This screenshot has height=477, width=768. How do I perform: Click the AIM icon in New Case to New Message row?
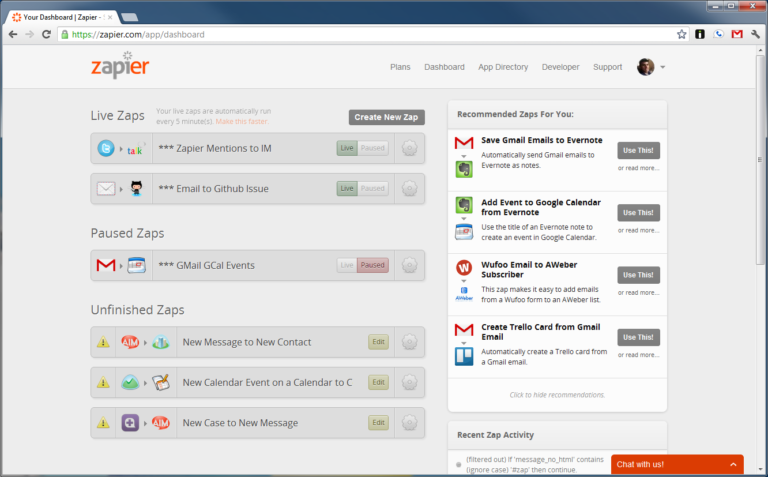161,423
